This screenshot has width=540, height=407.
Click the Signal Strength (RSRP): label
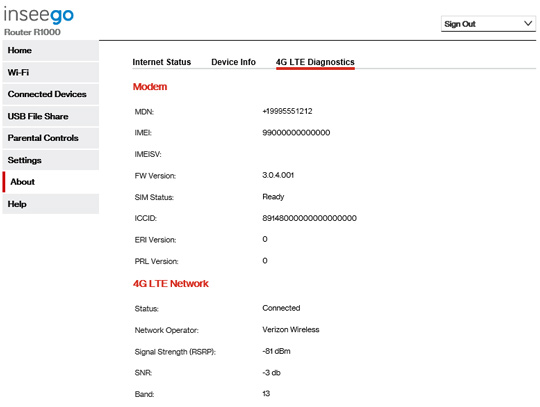point(175,352)
